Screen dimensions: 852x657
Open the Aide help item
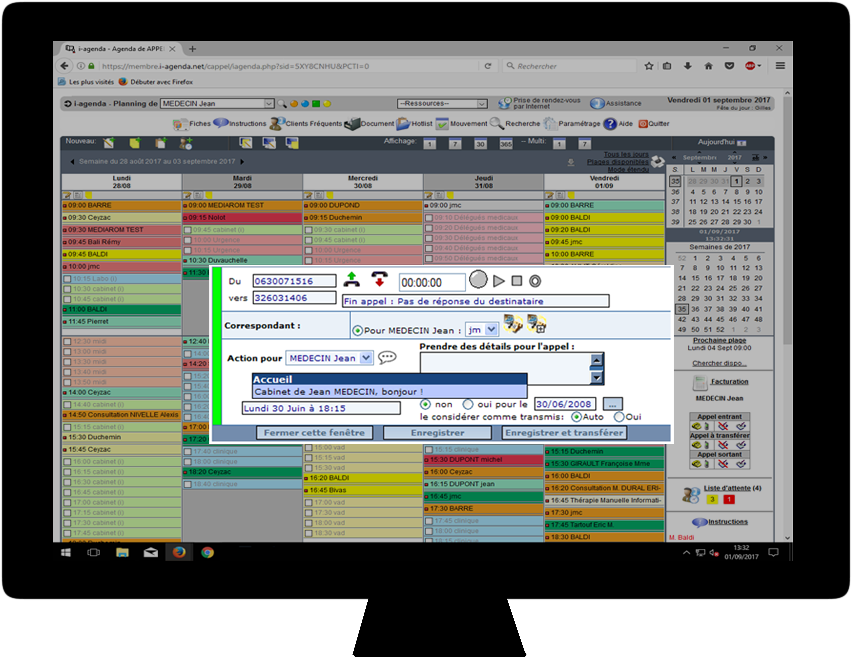pos(618,123)
